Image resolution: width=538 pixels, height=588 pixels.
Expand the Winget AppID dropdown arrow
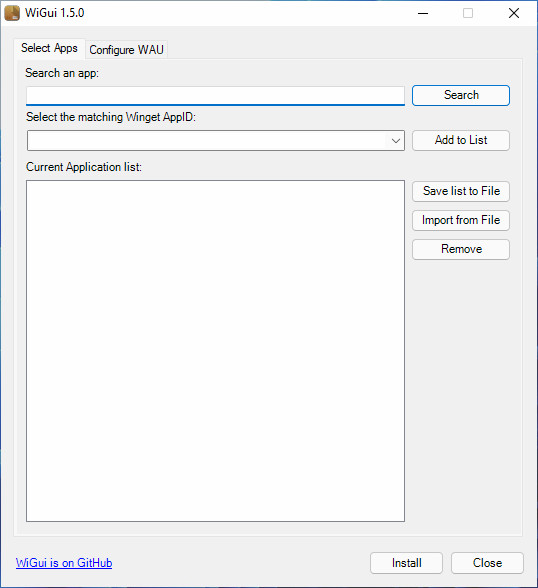(396, 141)
